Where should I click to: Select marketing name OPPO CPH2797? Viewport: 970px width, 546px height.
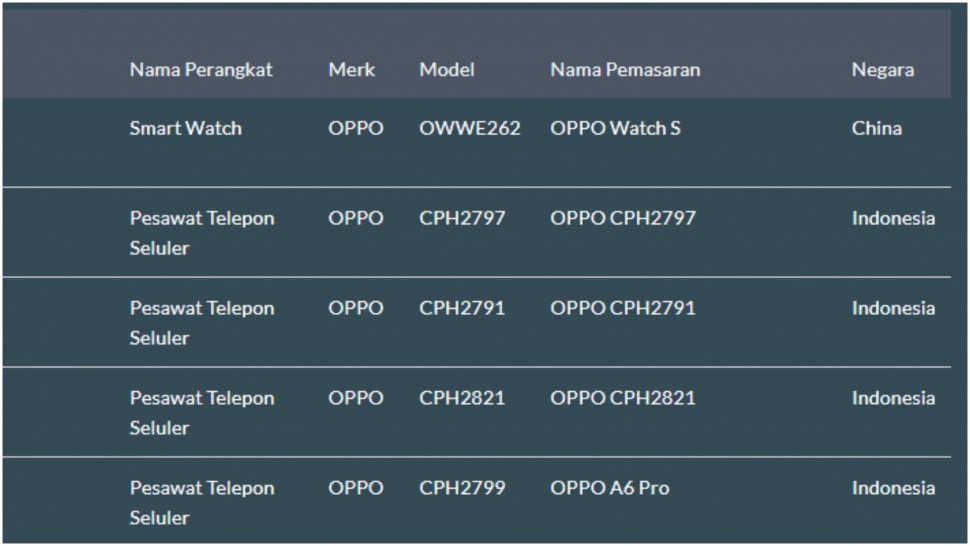tap(622, 218)
